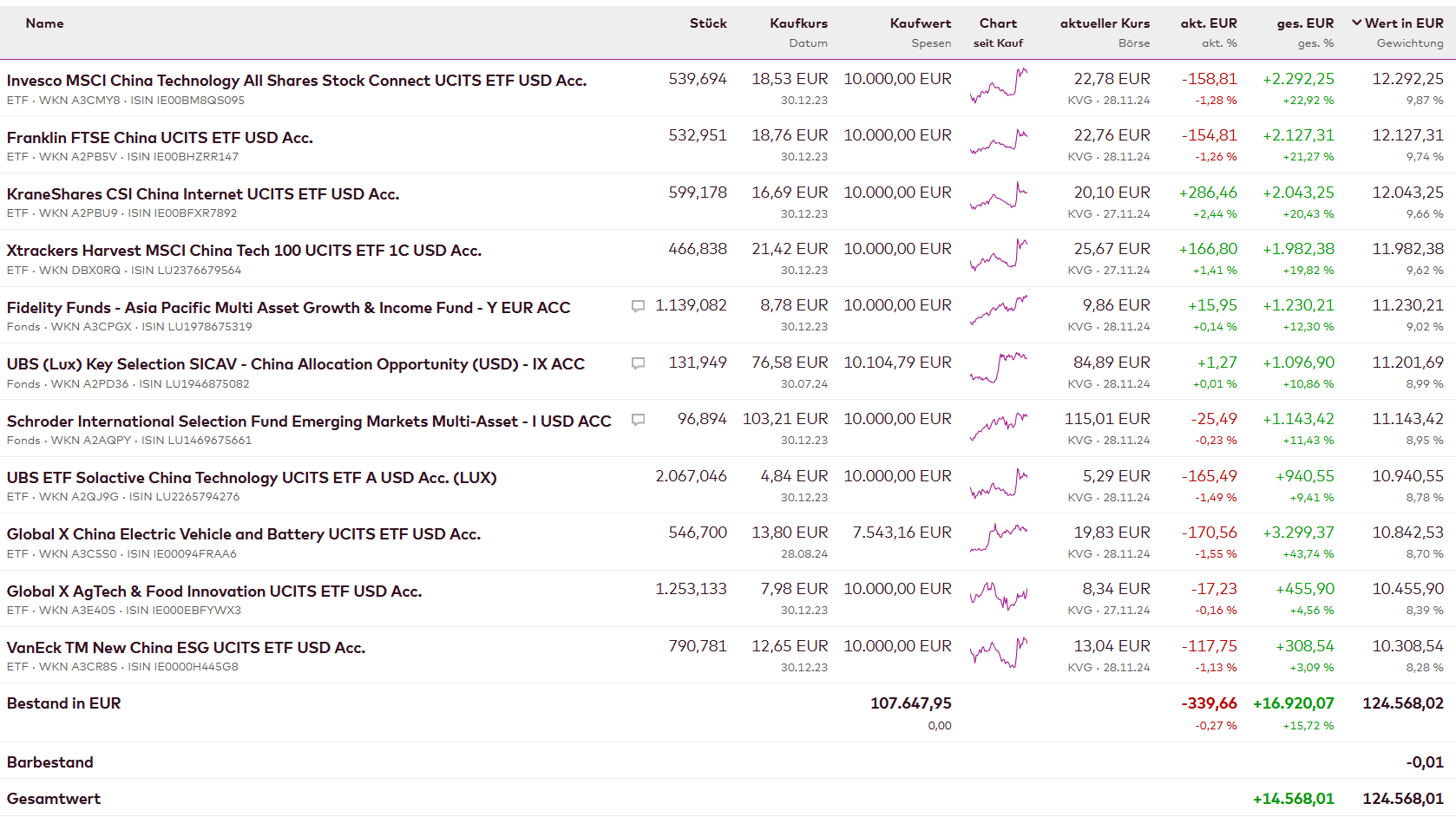This screenshot has height=817, width=1456.
Task: Toggle the sort arrow on the Wert in EUR column
Action: [1356, 23]
